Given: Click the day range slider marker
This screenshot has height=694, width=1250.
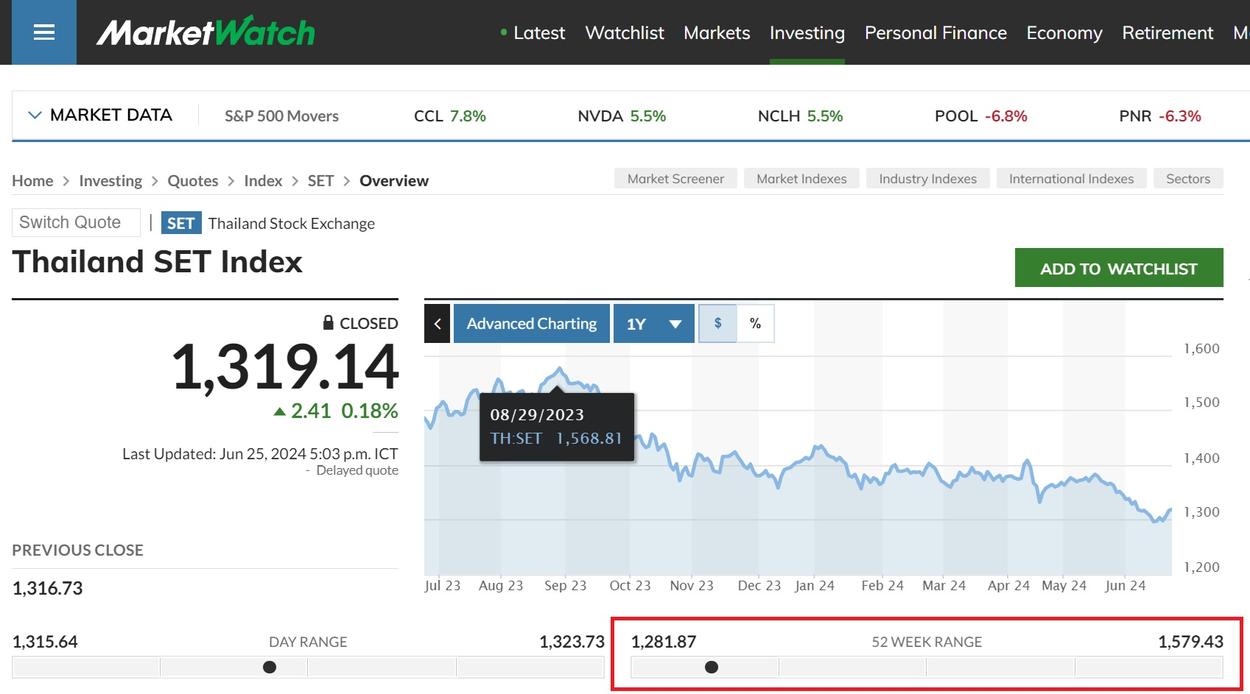Looking at the screenshot, I should 269,667.
